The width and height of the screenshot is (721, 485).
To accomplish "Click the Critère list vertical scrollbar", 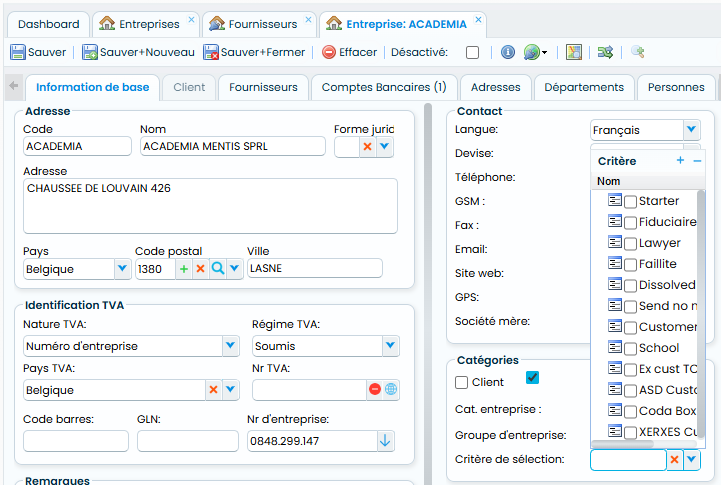I will point(701,313).
